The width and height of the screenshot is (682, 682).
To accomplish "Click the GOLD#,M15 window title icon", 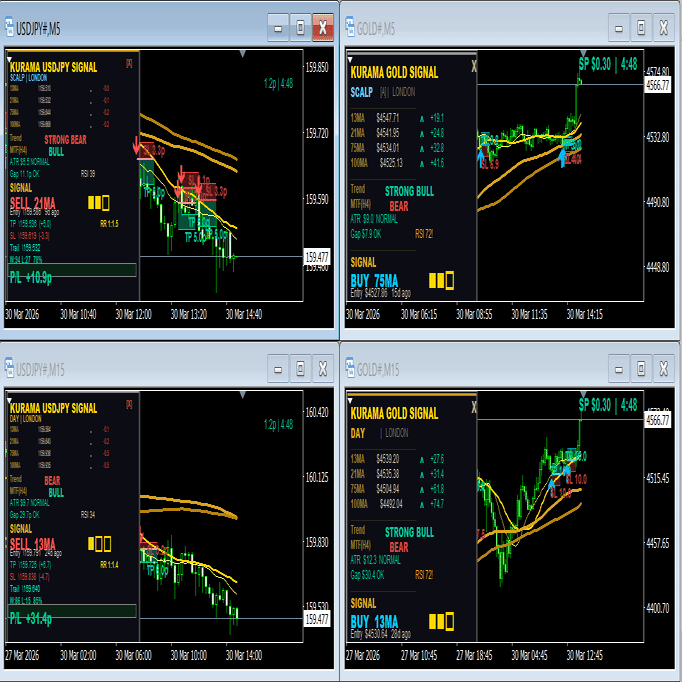I will coord(350,368).
